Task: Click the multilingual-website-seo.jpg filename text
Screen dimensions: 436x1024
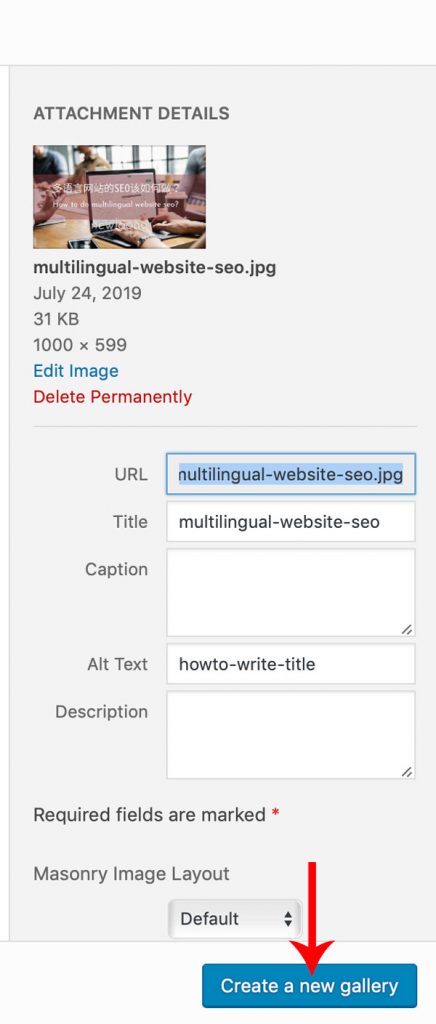Action: pyautogui.click(x=155, y=267)
